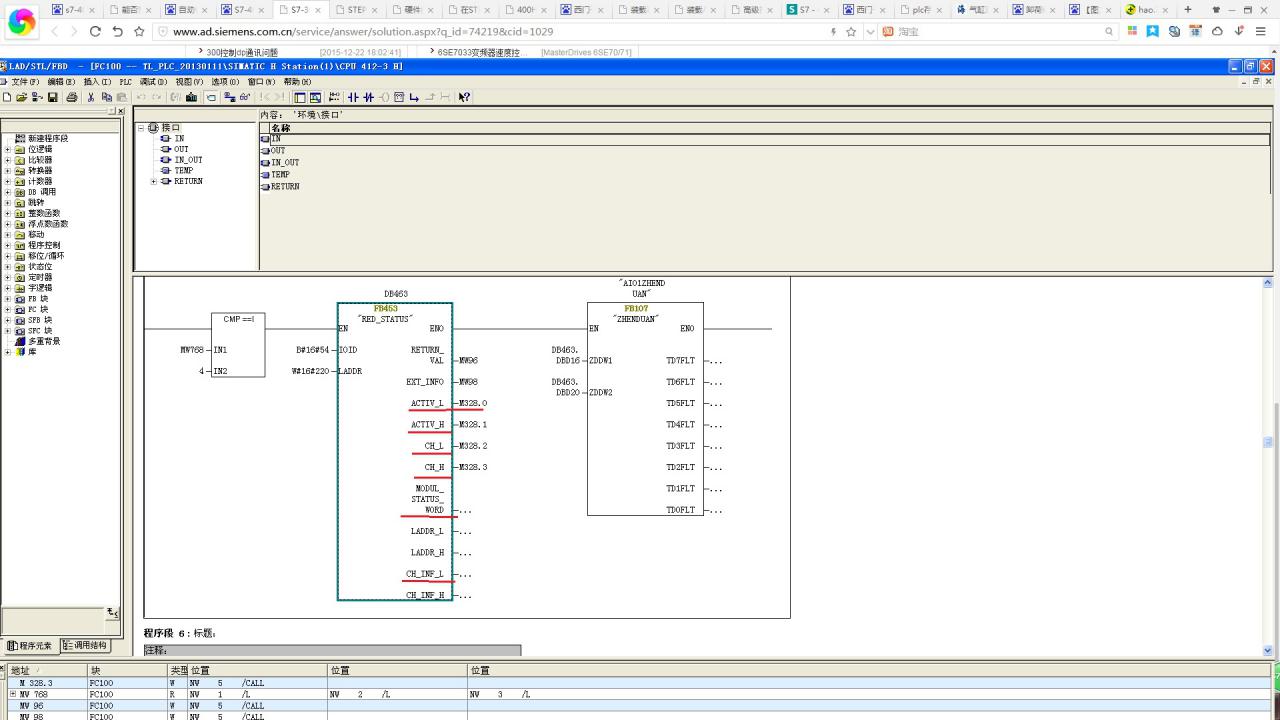The height and width of the screenshot is (720, 1280).
Task: Insert an output coil element
Action: click(384, 97)
